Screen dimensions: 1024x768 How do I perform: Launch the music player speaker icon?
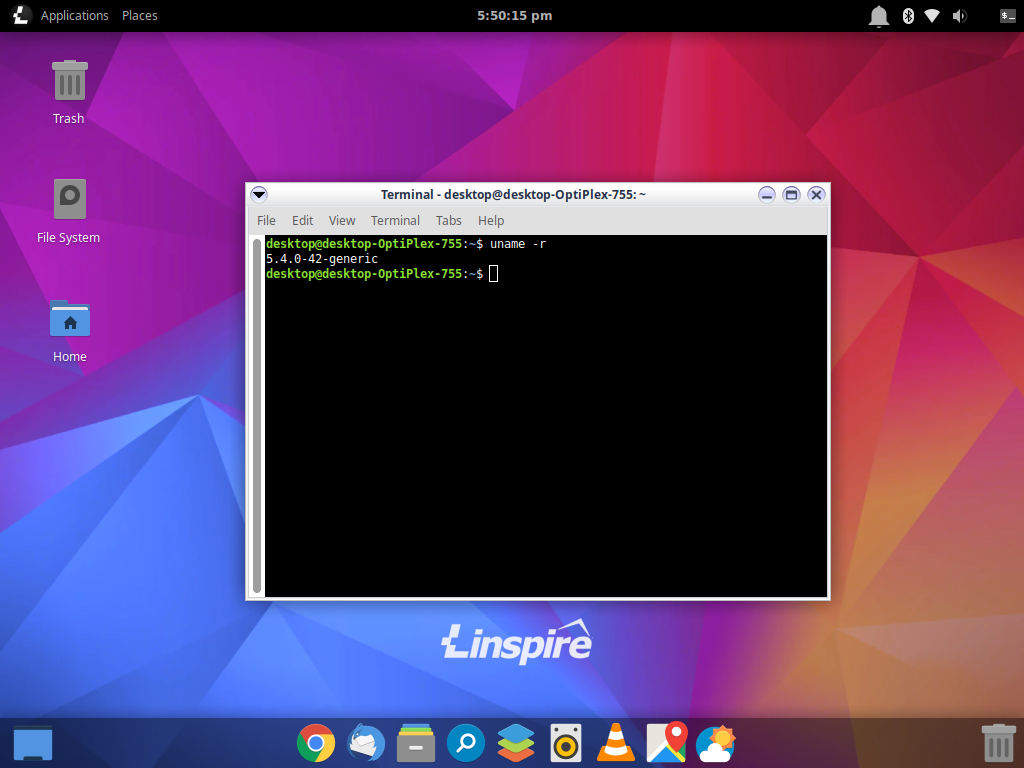pyautogui.click(x=566, y=743)
